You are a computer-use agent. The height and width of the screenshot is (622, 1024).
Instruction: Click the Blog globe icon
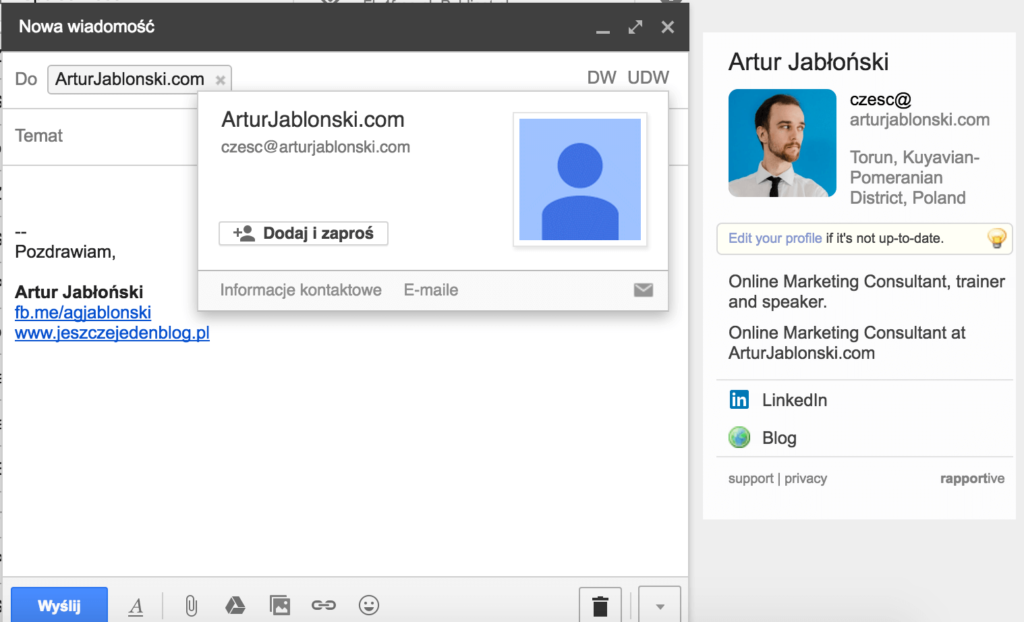739,437
